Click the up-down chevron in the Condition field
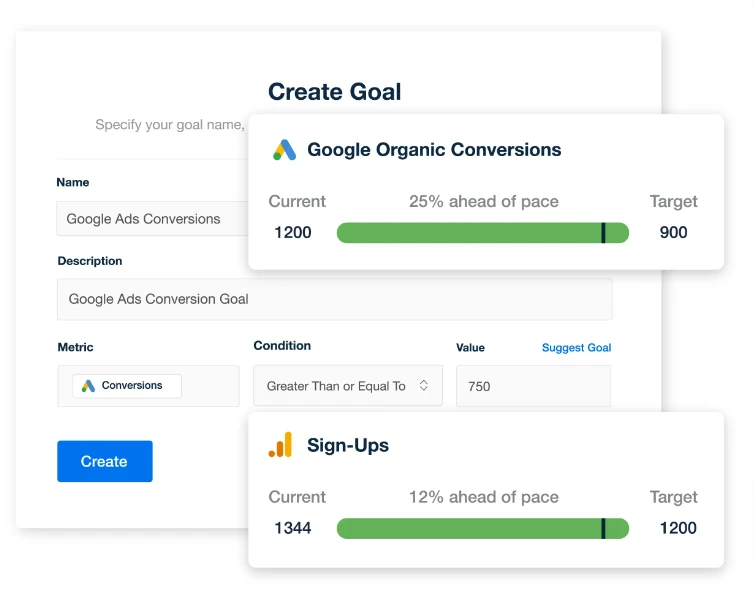 pyautogui.click(x=423, y=386)
